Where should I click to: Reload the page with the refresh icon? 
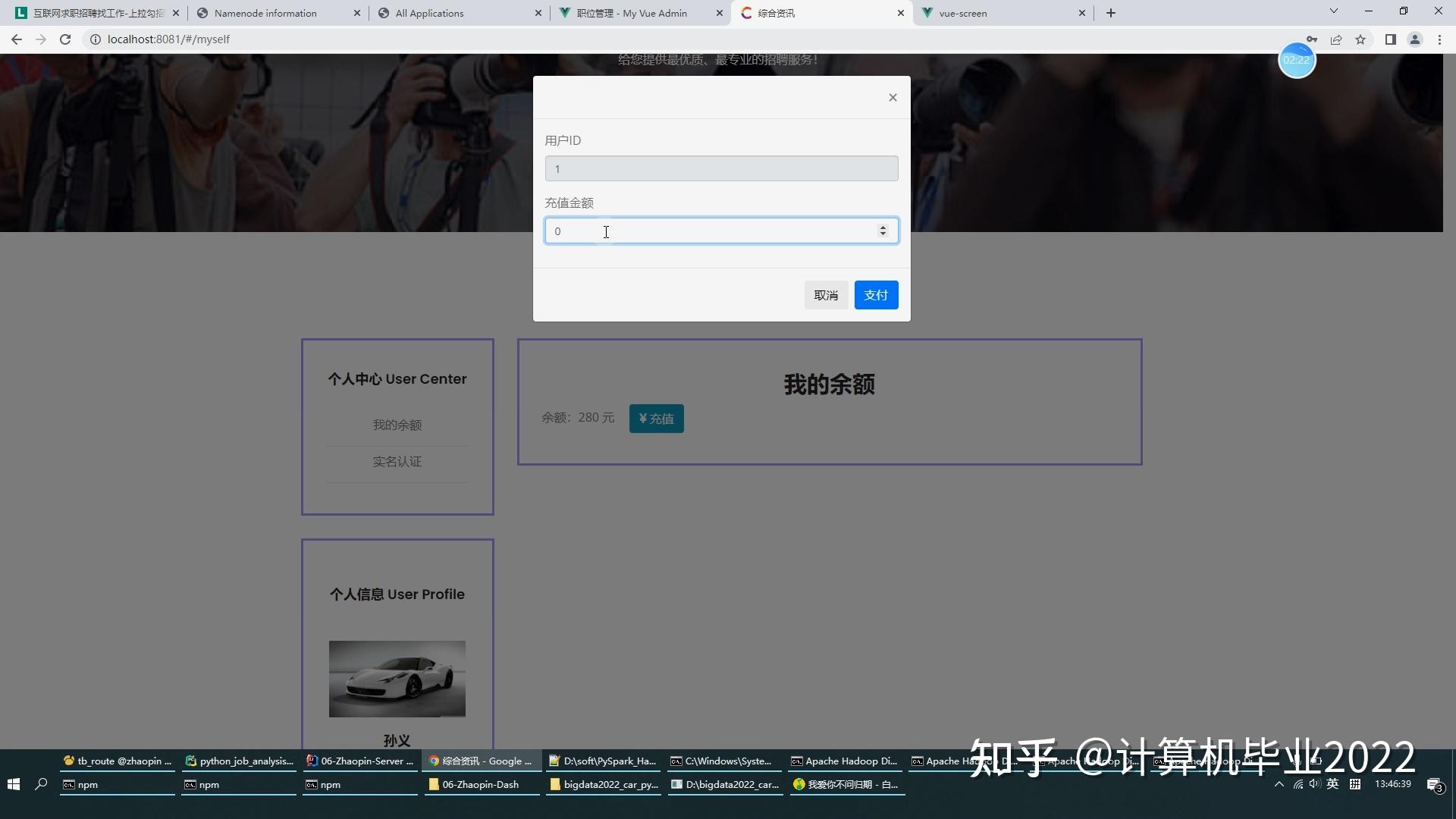[65, 39]
